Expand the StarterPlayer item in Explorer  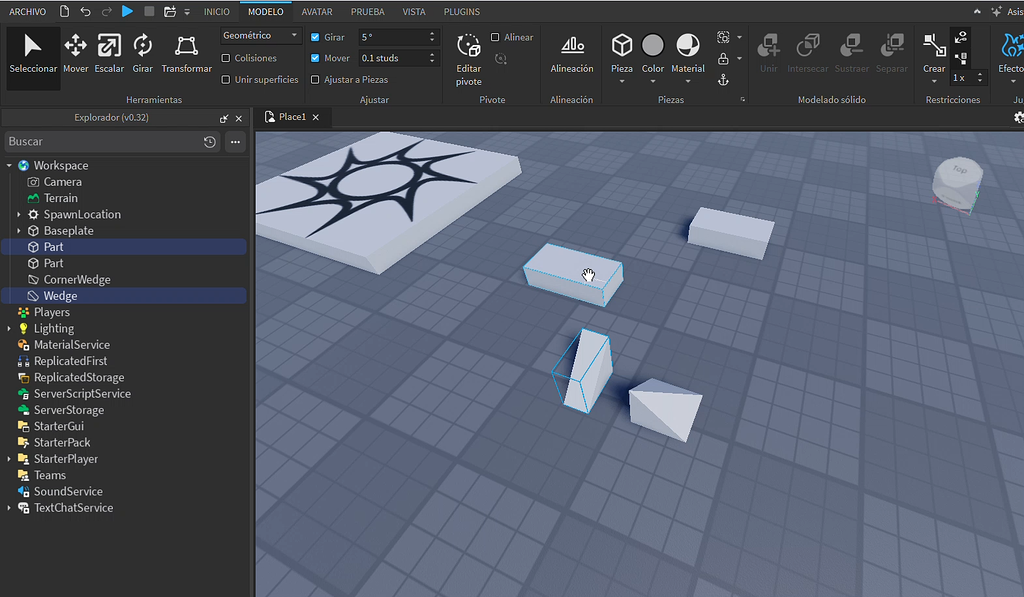8,458
